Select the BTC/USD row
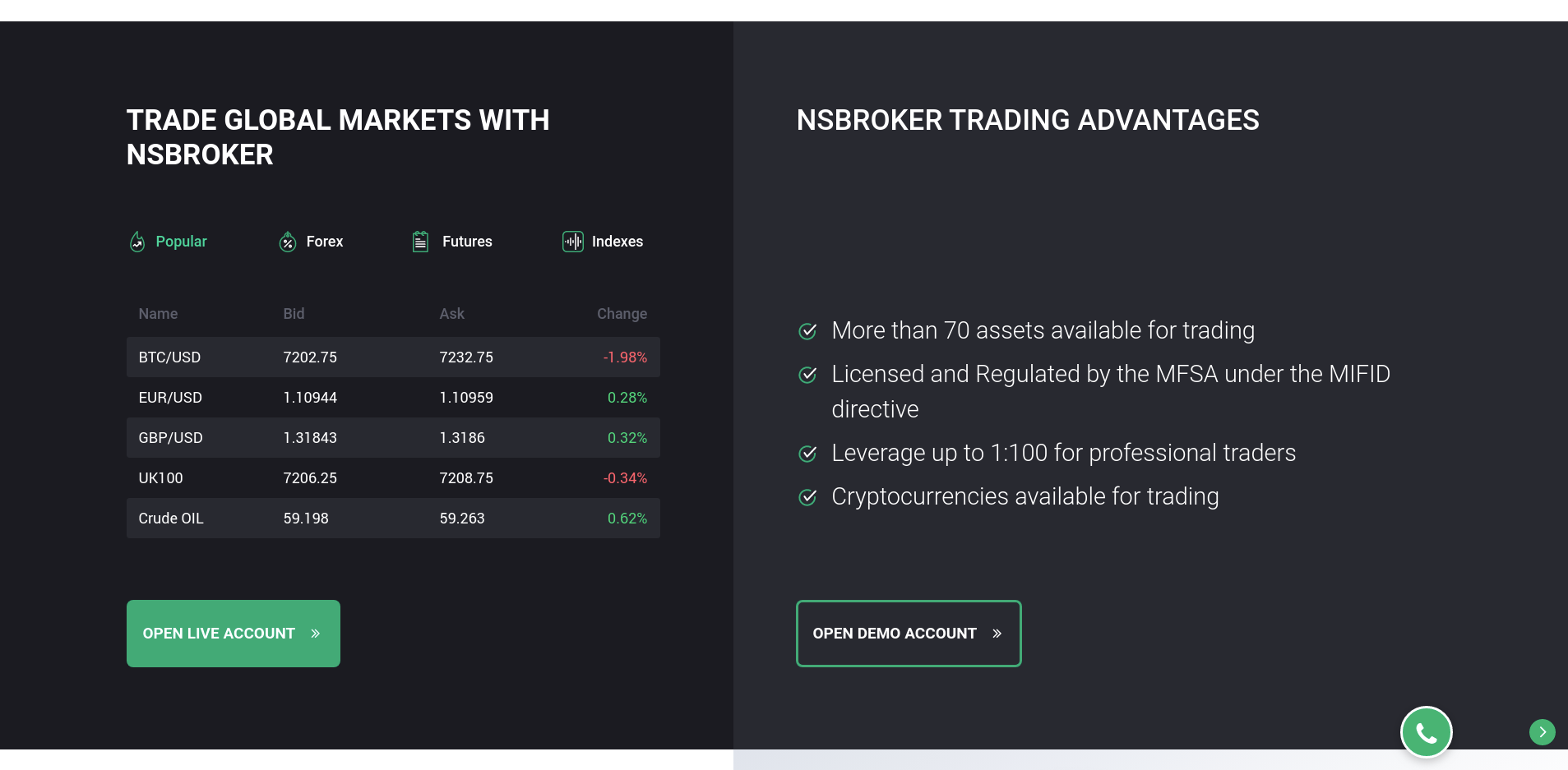The width and height of the screenshot is (1568, 770). [393, 357]
